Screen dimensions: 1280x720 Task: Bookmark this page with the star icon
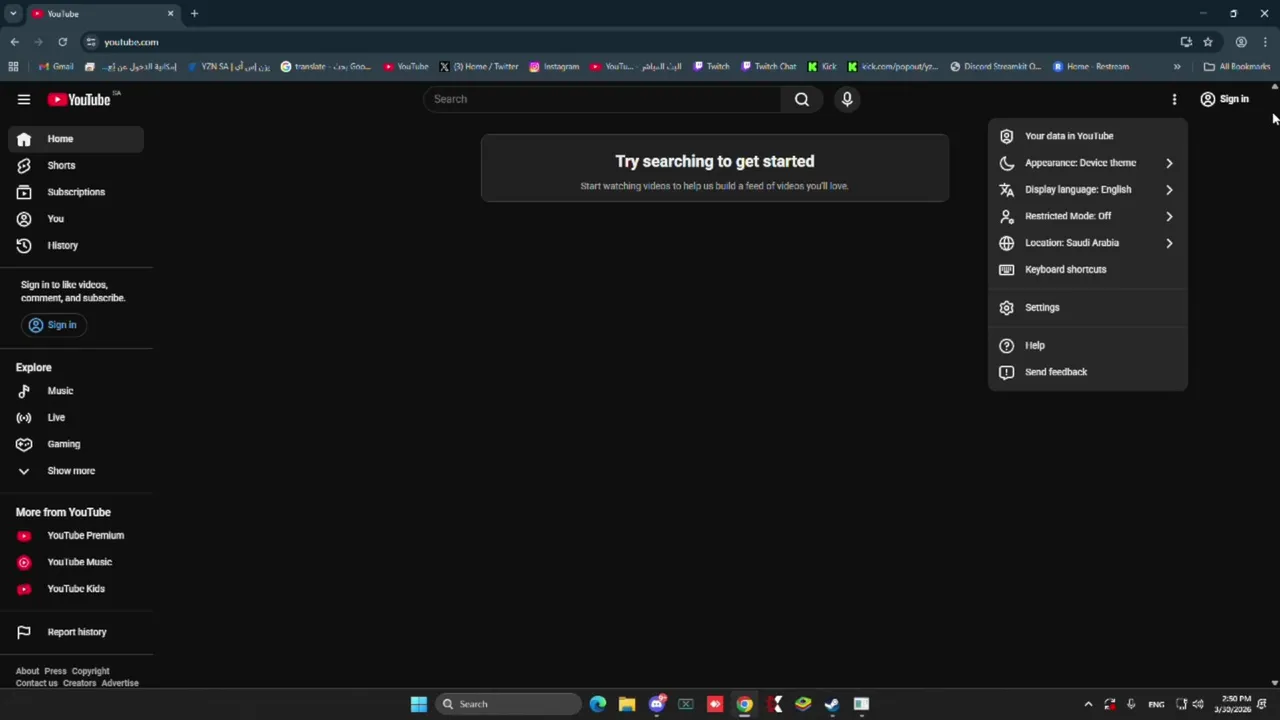1208,42
